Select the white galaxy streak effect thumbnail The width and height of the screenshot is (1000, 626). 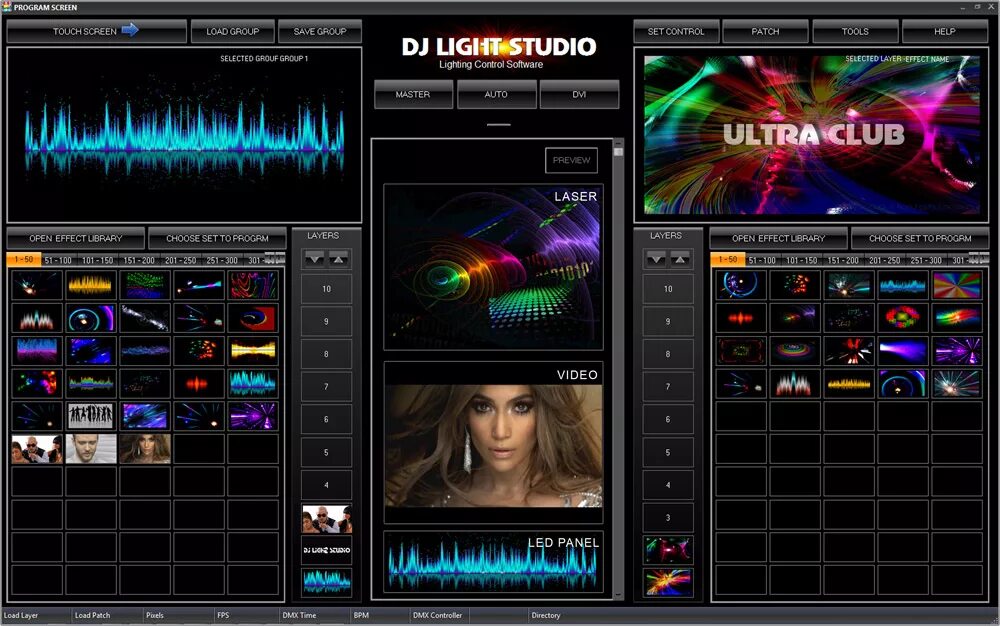click(145, 317)
